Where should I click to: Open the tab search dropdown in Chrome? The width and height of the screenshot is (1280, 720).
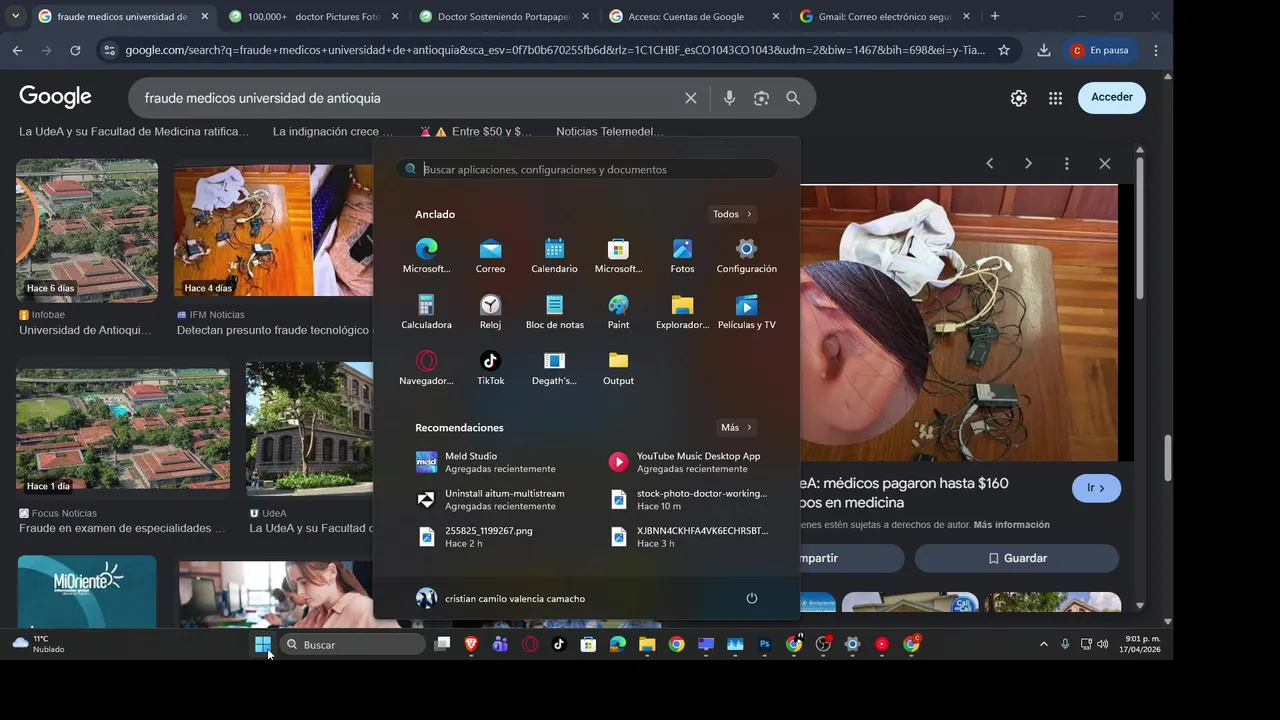15,16
